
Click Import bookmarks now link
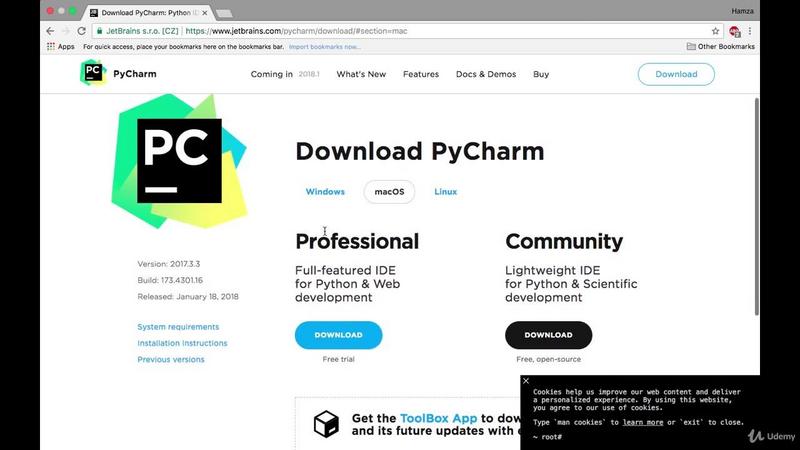pyautogui.click(x=324, y=46)
